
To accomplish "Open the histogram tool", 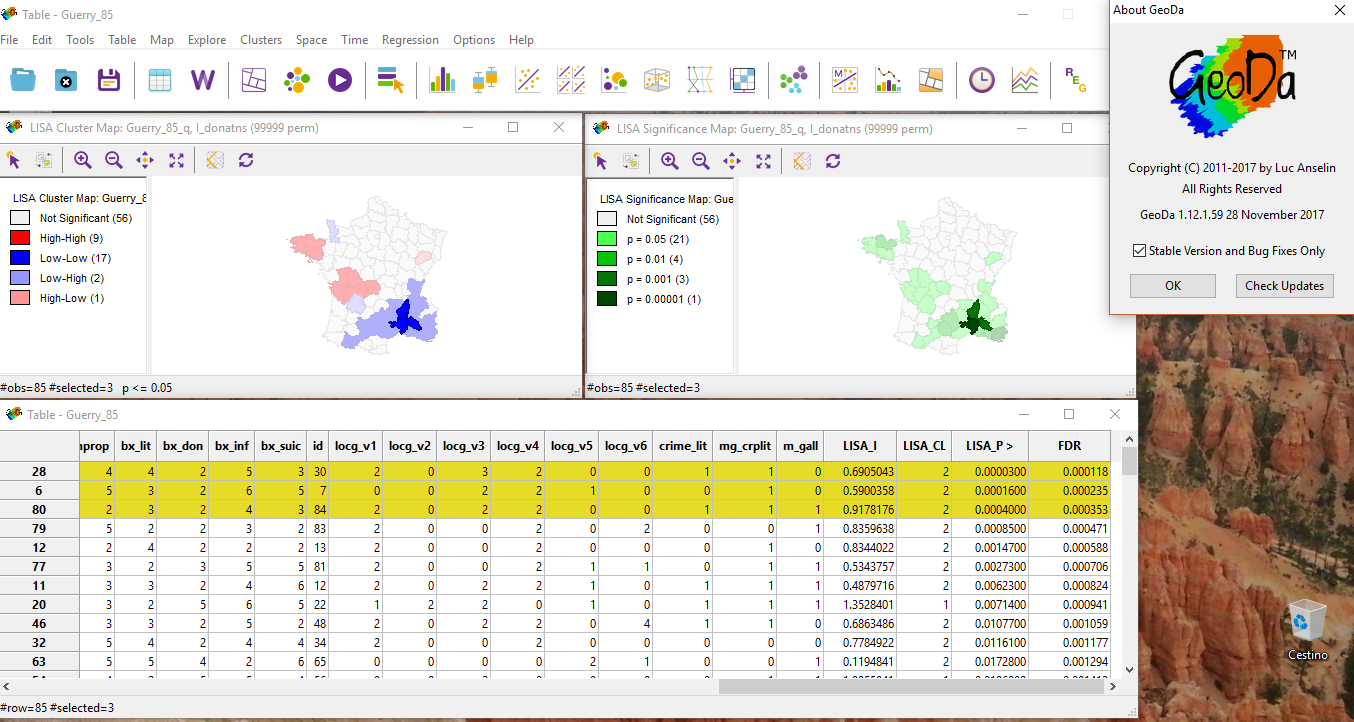I will point(442,80).
